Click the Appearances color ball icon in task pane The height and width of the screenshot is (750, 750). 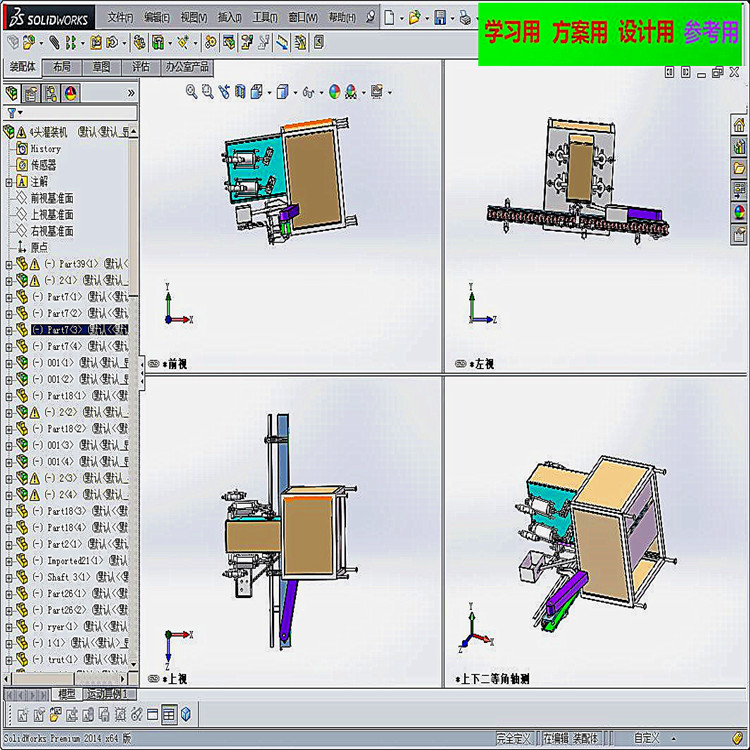click(739, 211)
